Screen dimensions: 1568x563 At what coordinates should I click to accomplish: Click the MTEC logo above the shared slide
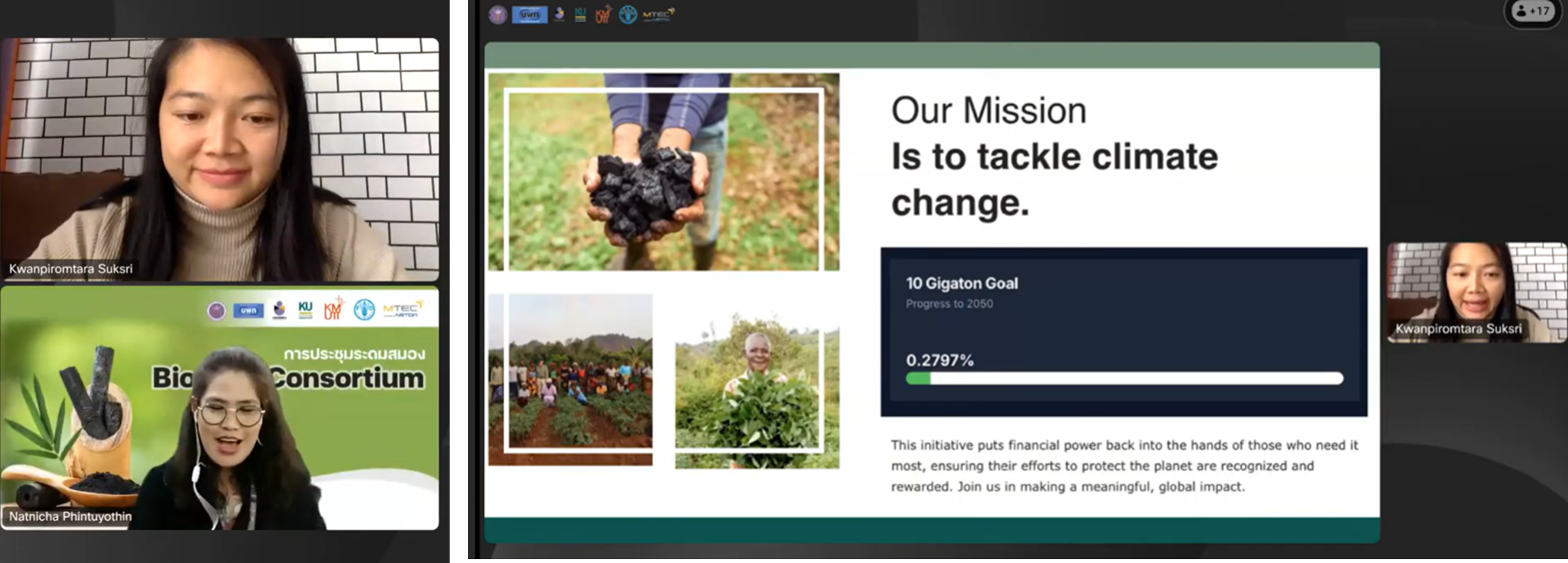click(659, 13)
